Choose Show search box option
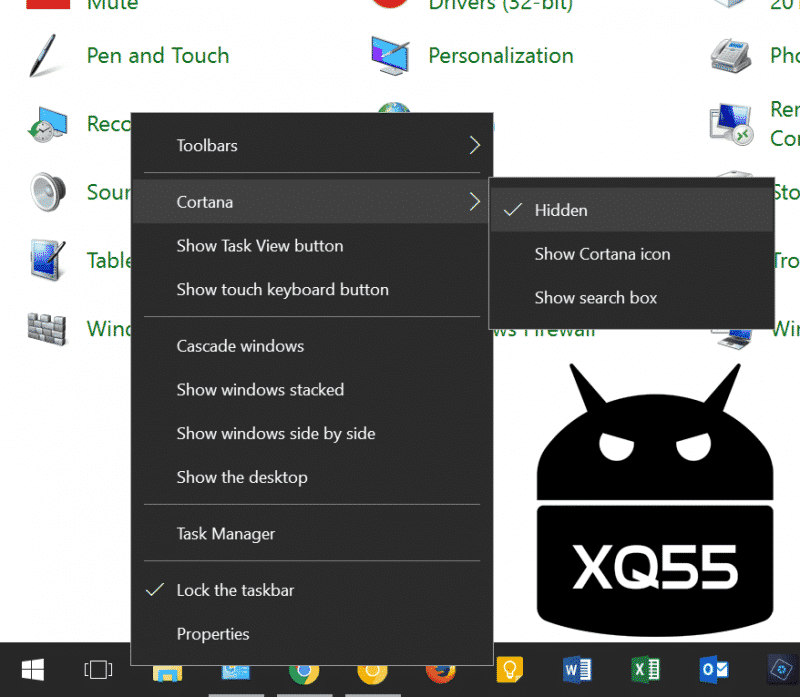Viewport: 800px width, 697px height. click(x=596, y=298)
